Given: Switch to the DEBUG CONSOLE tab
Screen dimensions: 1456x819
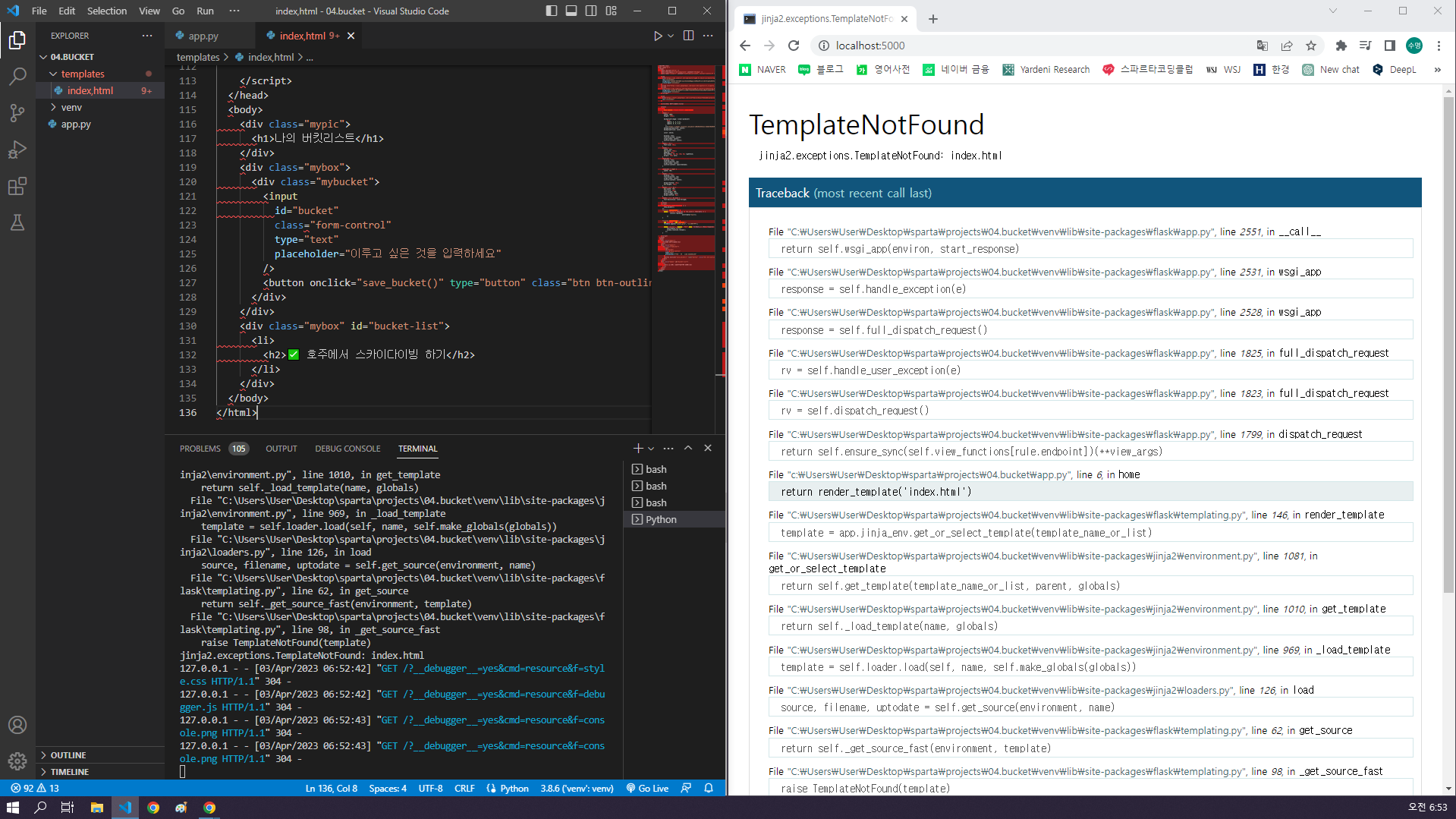Looking at the screenshot, I should pyautogui.click(x=347, y=449).
